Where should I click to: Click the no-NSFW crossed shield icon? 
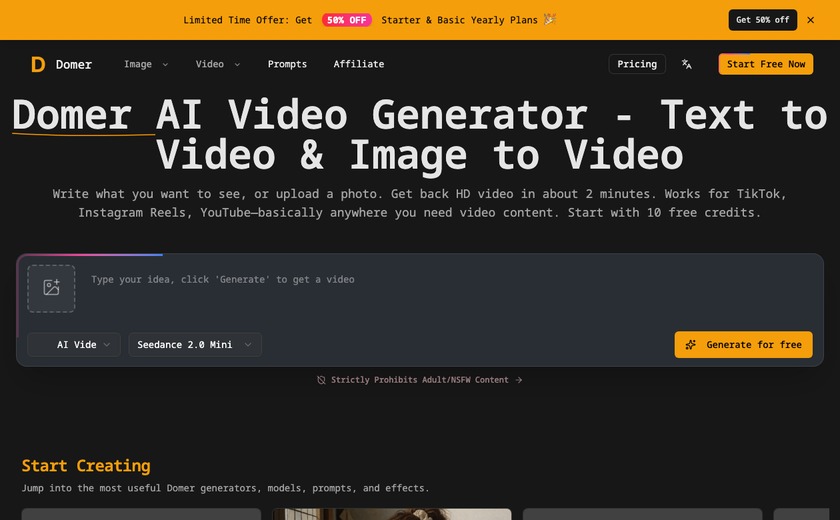(321, 380)
